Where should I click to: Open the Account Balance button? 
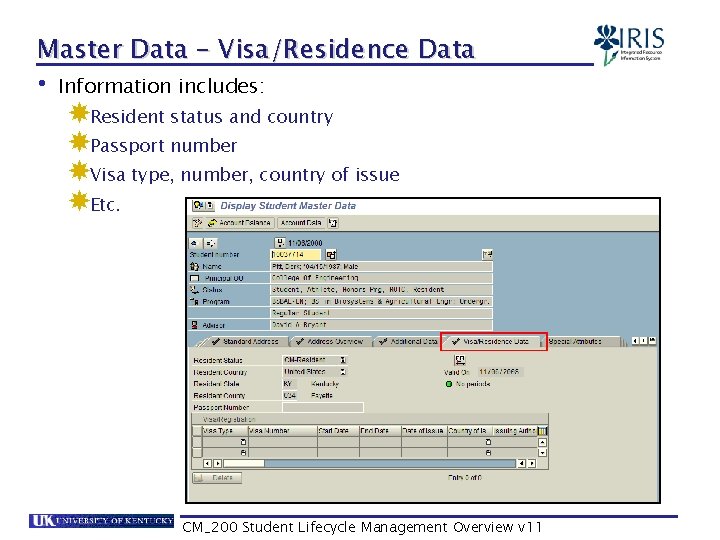click(239, 223)
